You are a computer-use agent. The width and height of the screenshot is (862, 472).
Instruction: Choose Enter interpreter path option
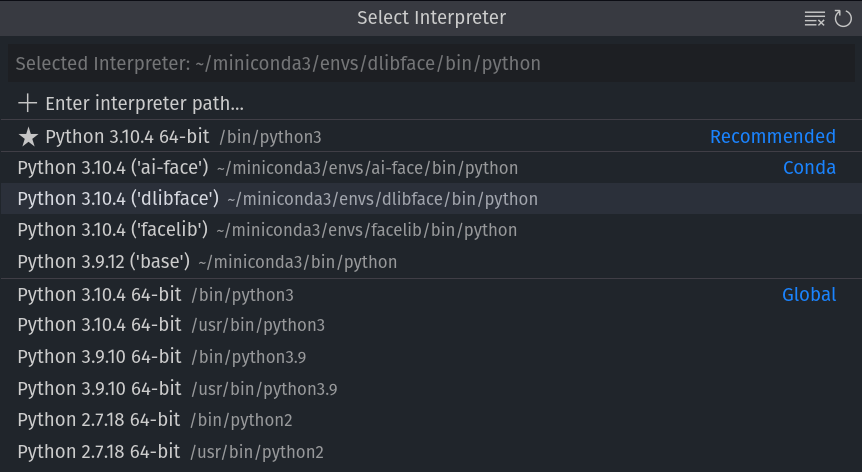144,103
